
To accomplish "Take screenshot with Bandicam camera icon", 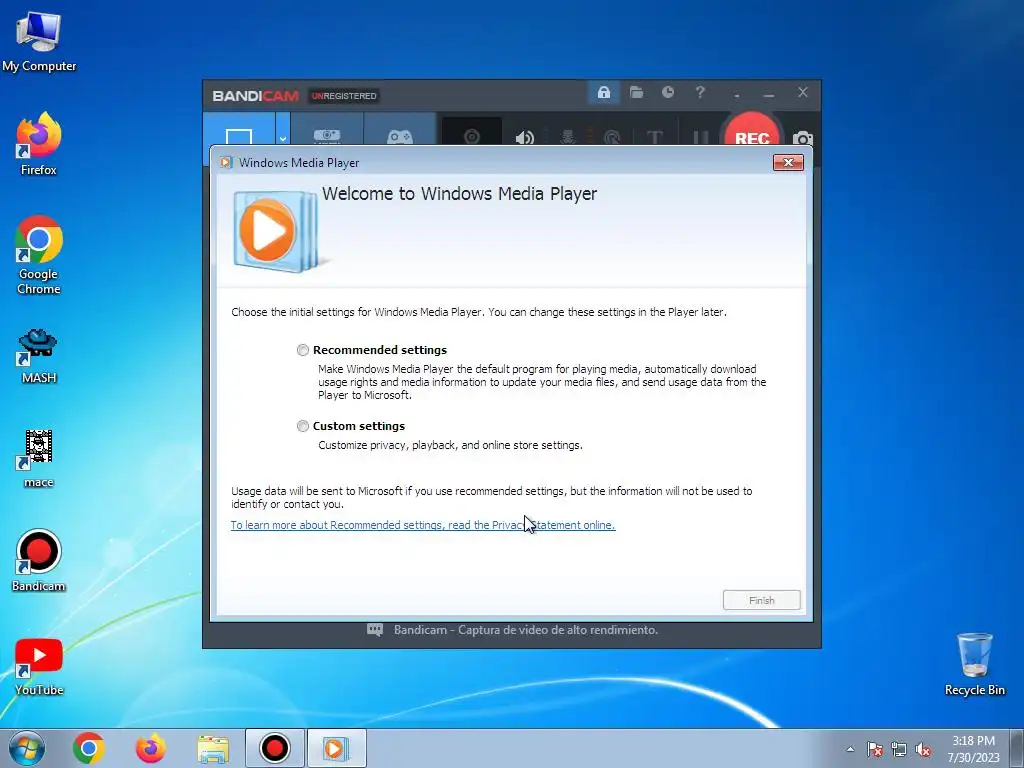I will 803,138.
